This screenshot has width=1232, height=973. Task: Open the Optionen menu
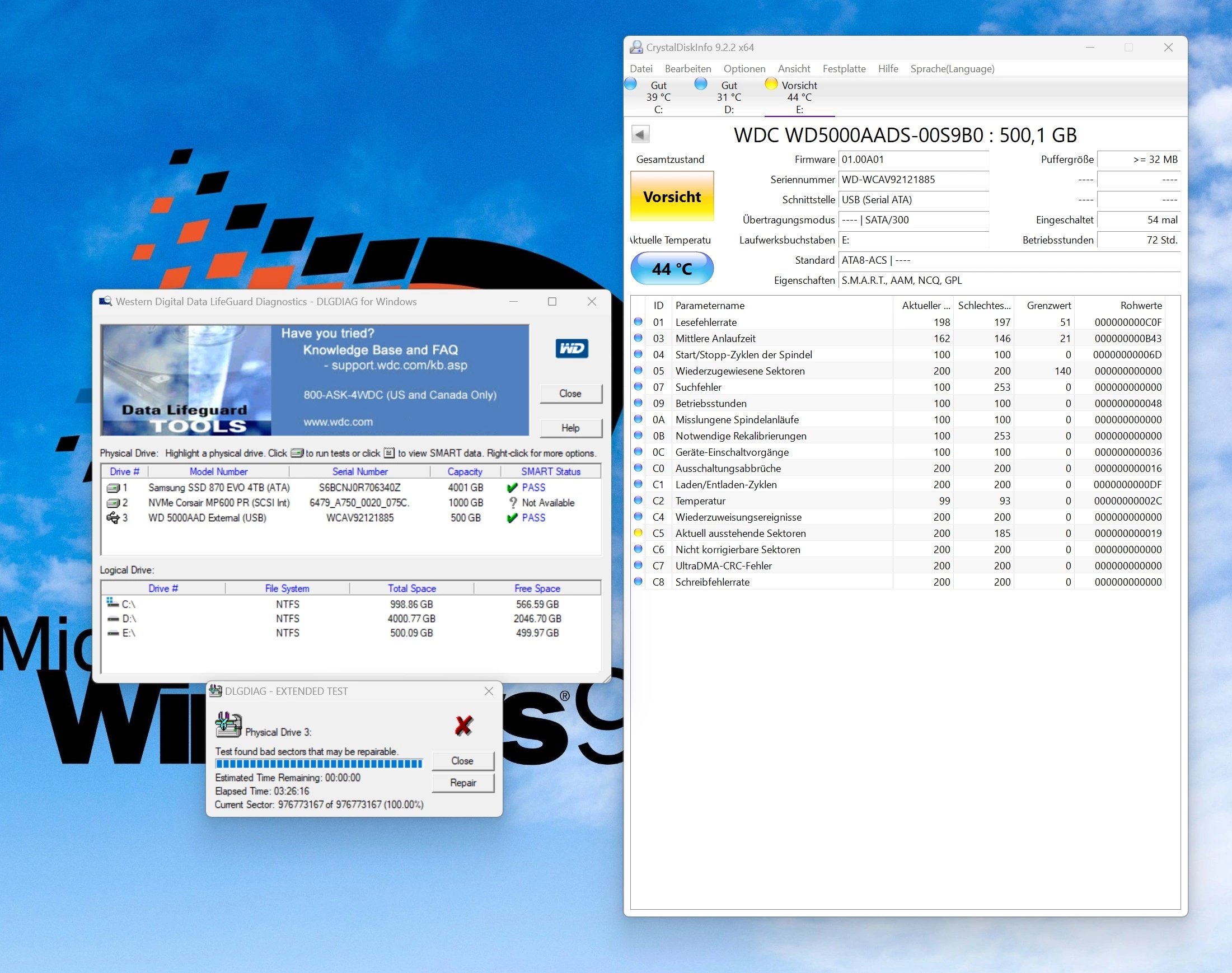(x=744, y=69)
